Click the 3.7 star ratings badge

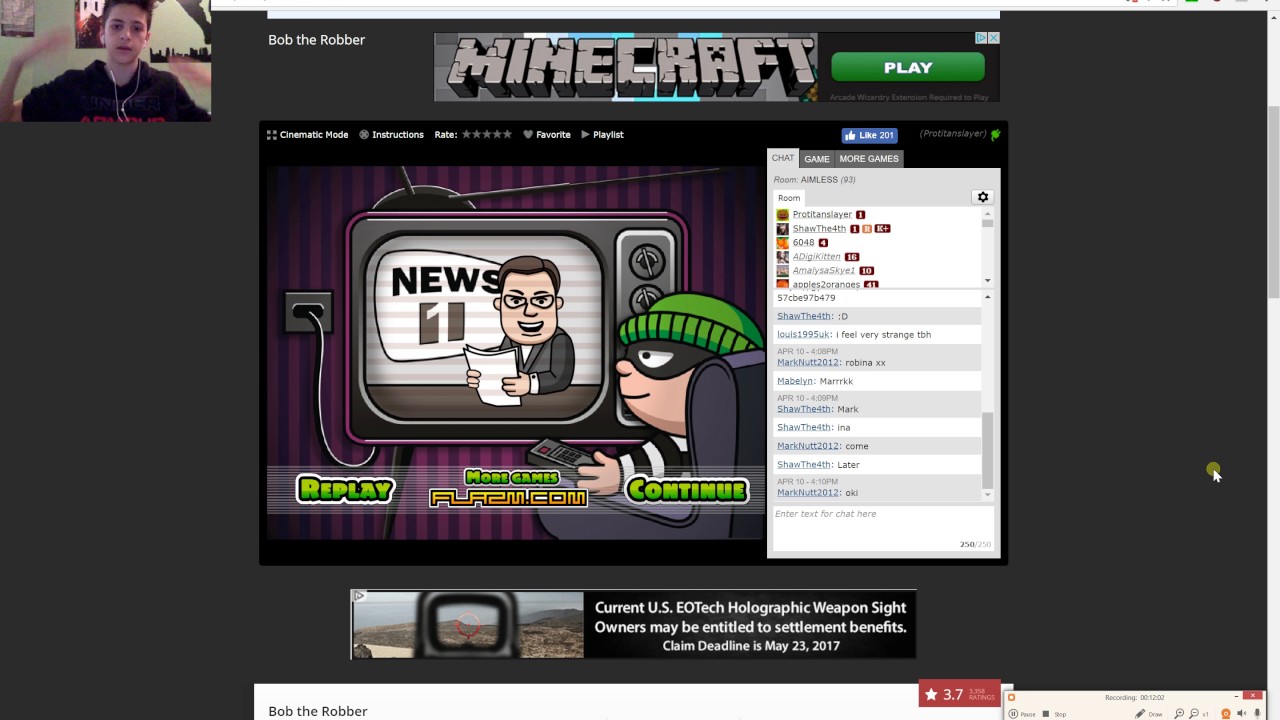click(x=959, y=694)
